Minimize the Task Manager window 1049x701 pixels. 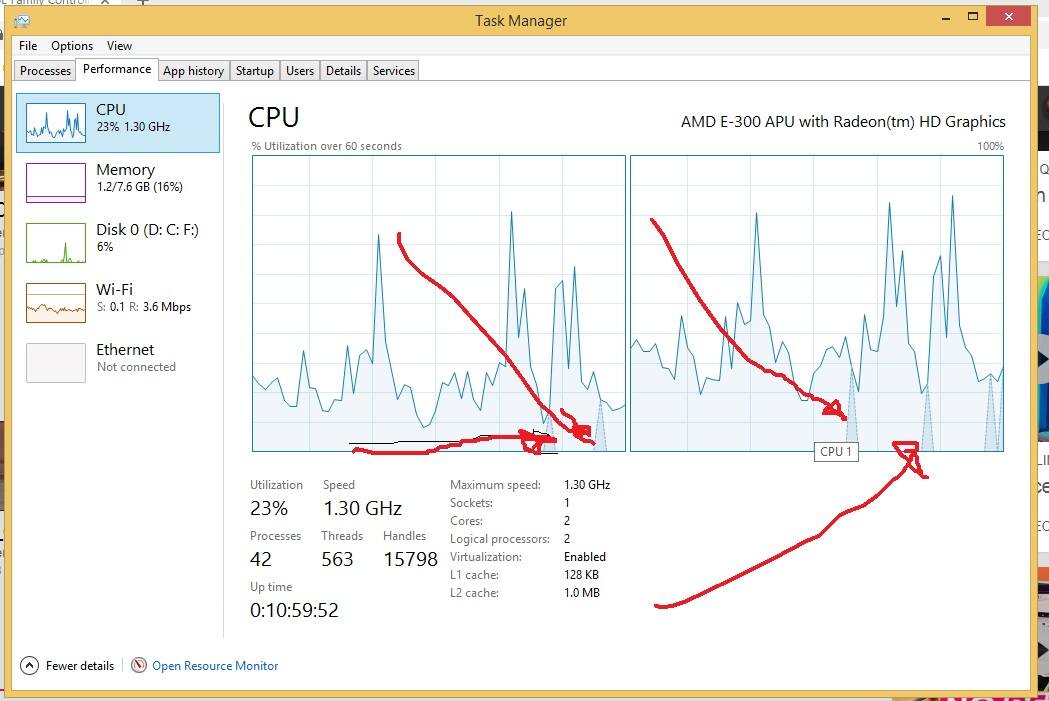pos(946,19)
